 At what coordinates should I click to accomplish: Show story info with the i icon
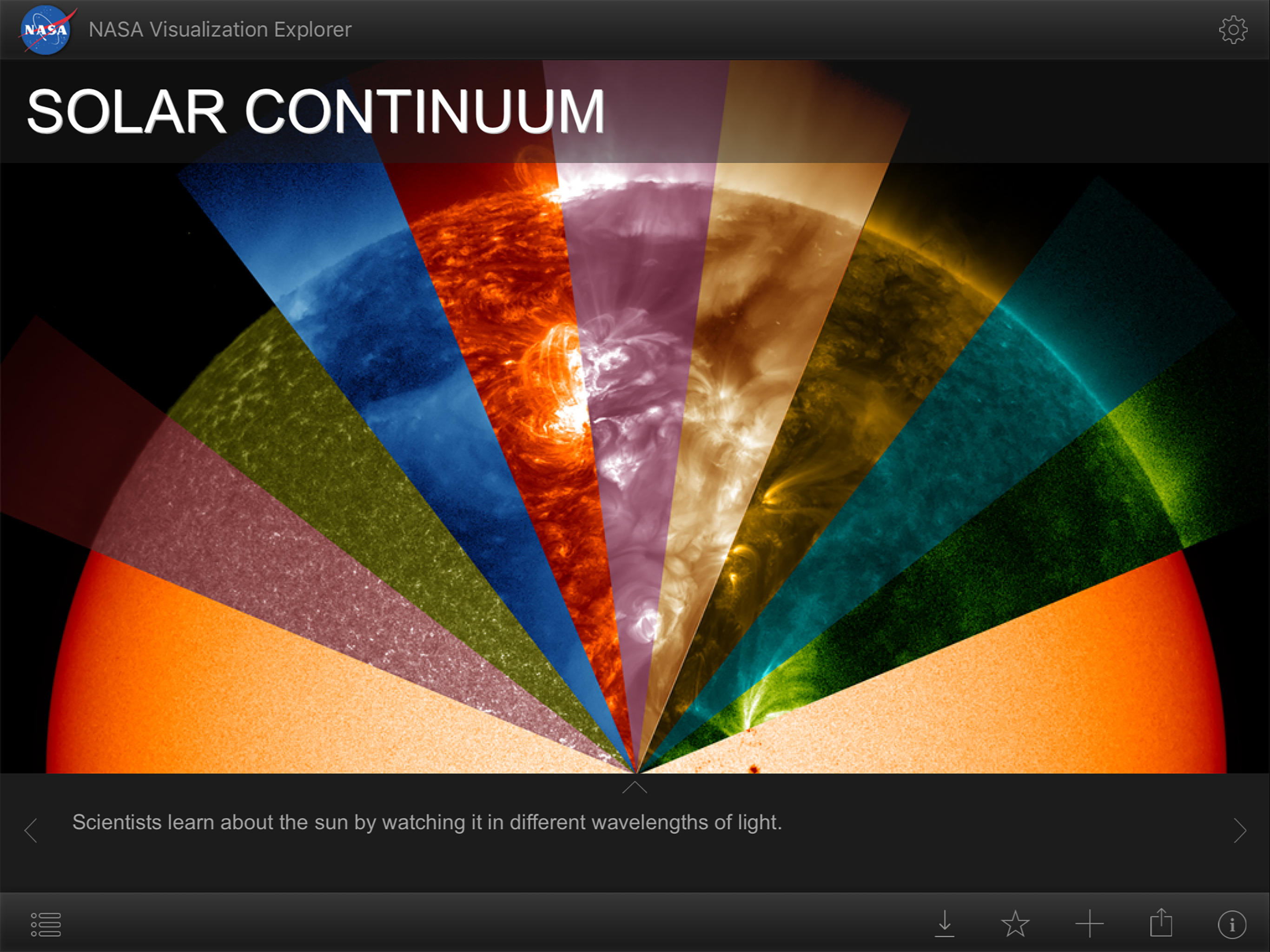pos(1231,925)
